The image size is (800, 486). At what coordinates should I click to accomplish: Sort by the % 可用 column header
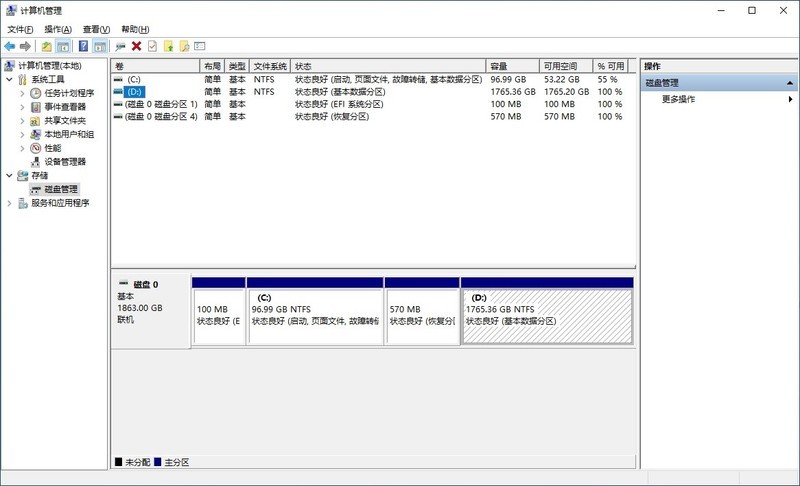click(611, 66)
